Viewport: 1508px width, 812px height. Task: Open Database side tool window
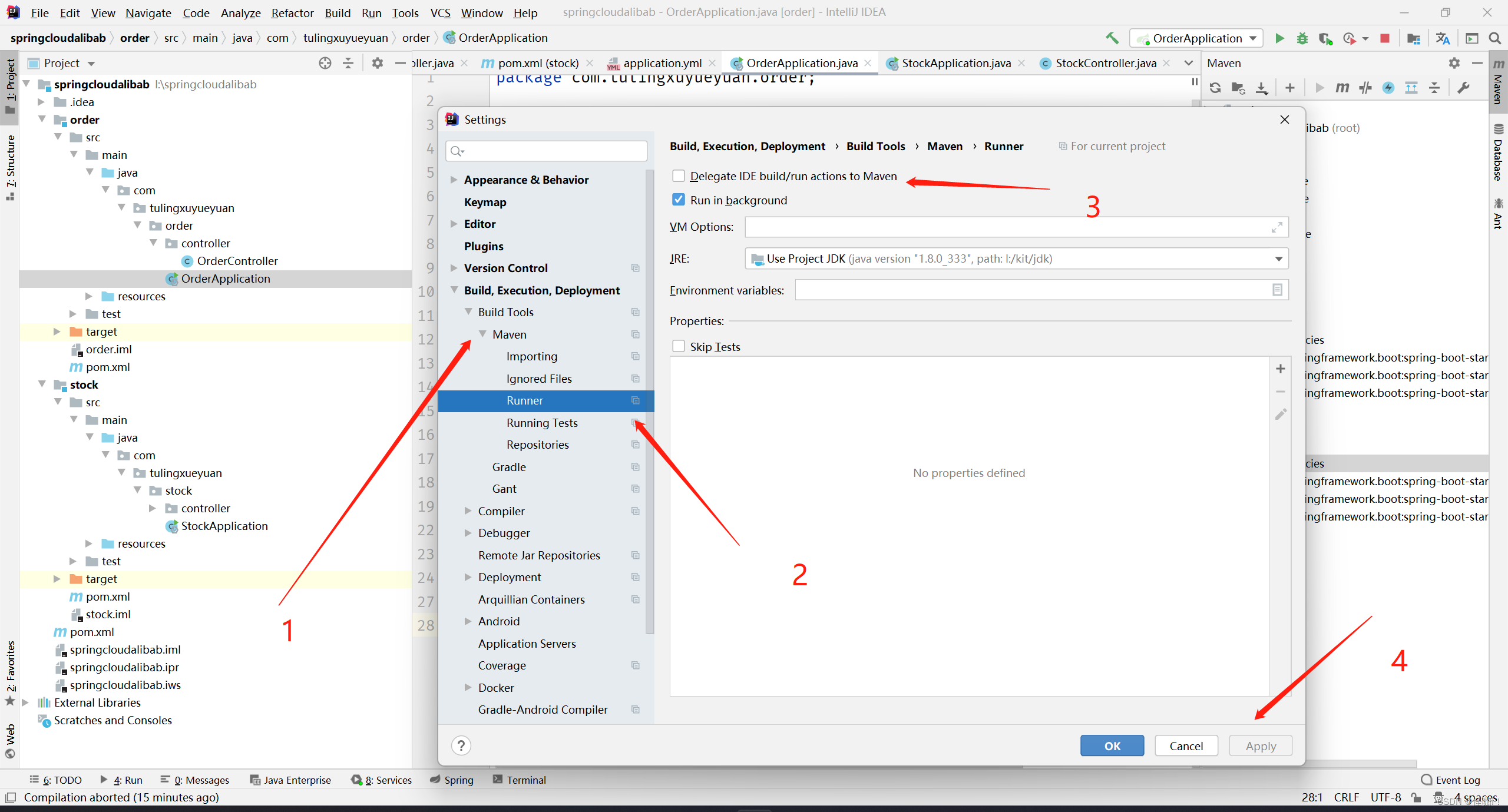(x=1498, y=152)
